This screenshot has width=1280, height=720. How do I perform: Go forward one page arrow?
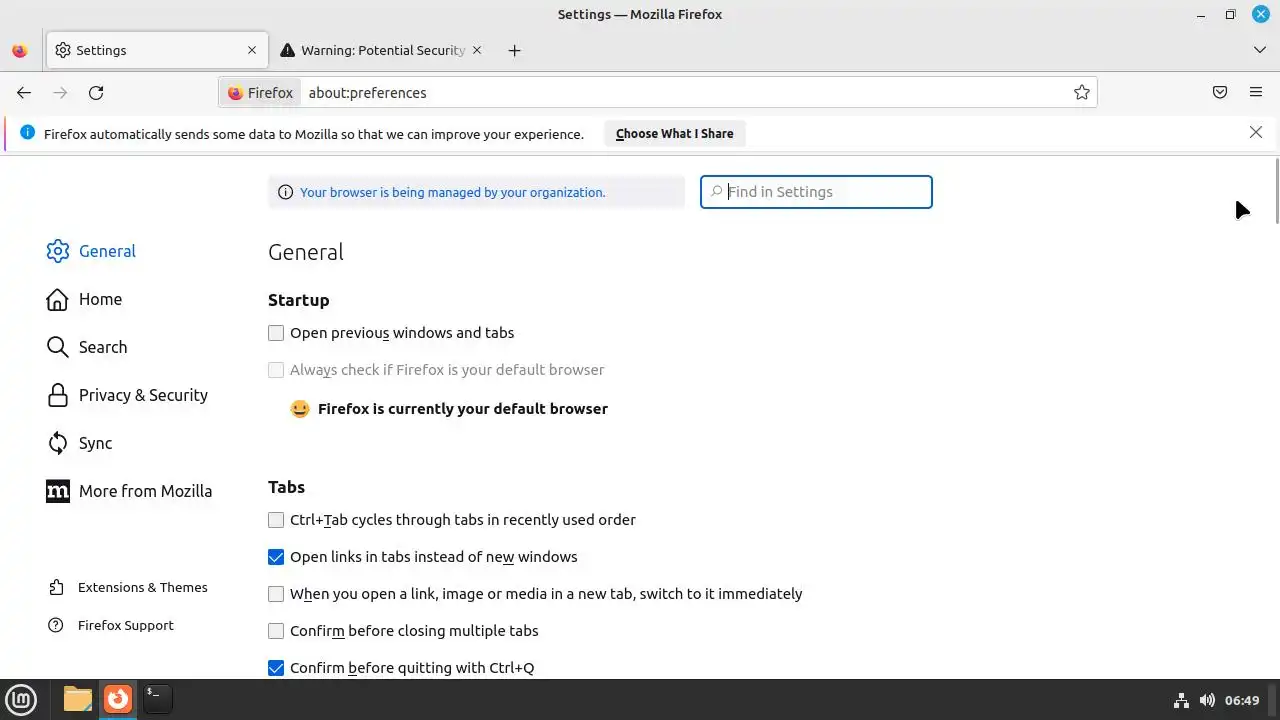60,93
